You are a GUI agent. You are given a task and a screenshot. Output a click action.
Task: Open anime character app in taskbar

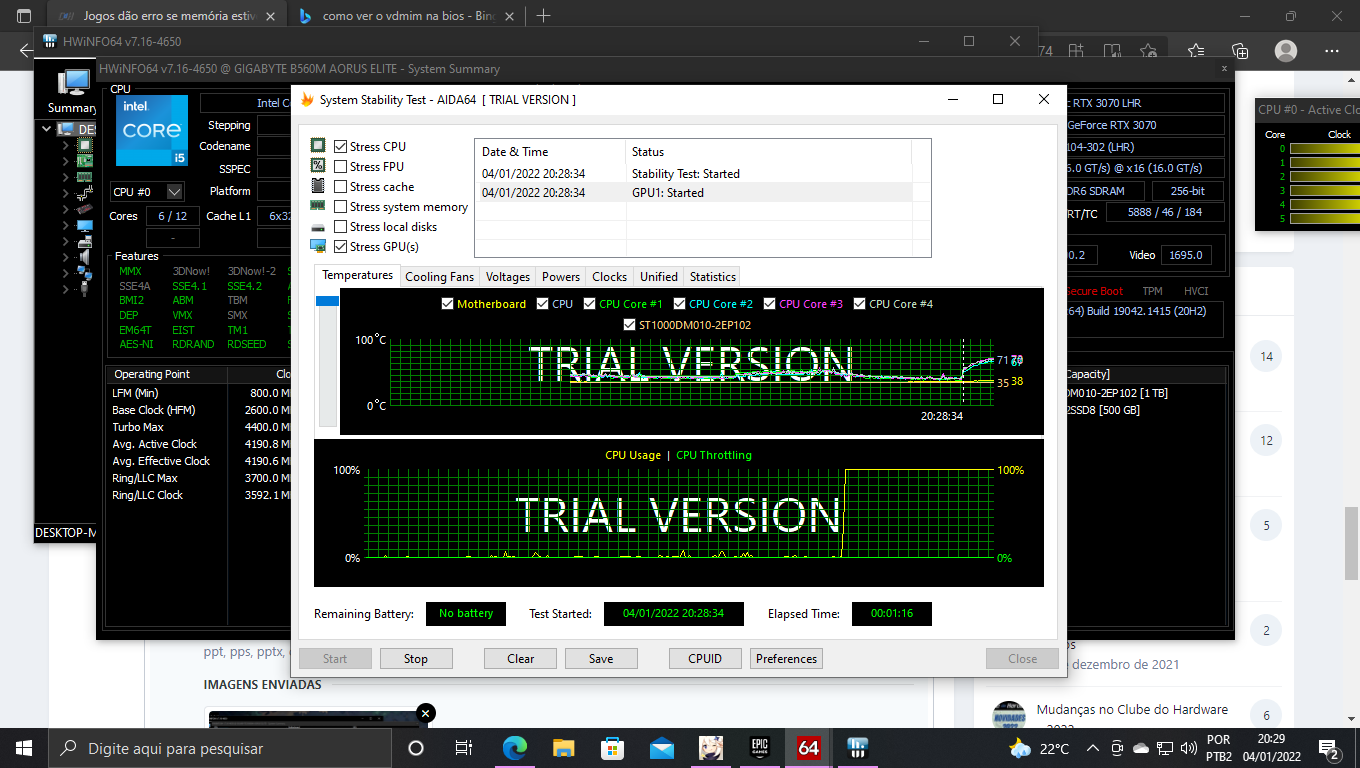[711, 747]
